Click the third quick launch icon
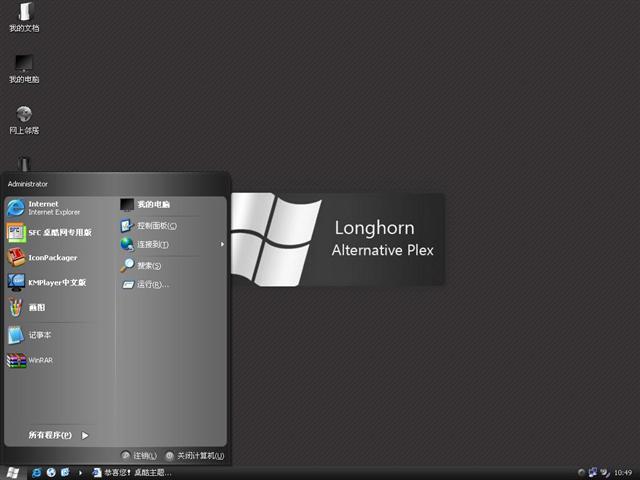 point(65,473)
